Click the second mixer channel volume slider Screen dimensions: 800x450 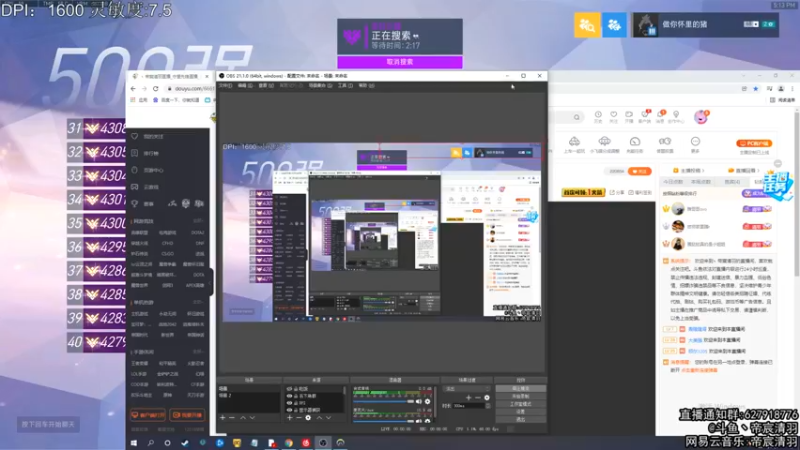pos(384,421)
